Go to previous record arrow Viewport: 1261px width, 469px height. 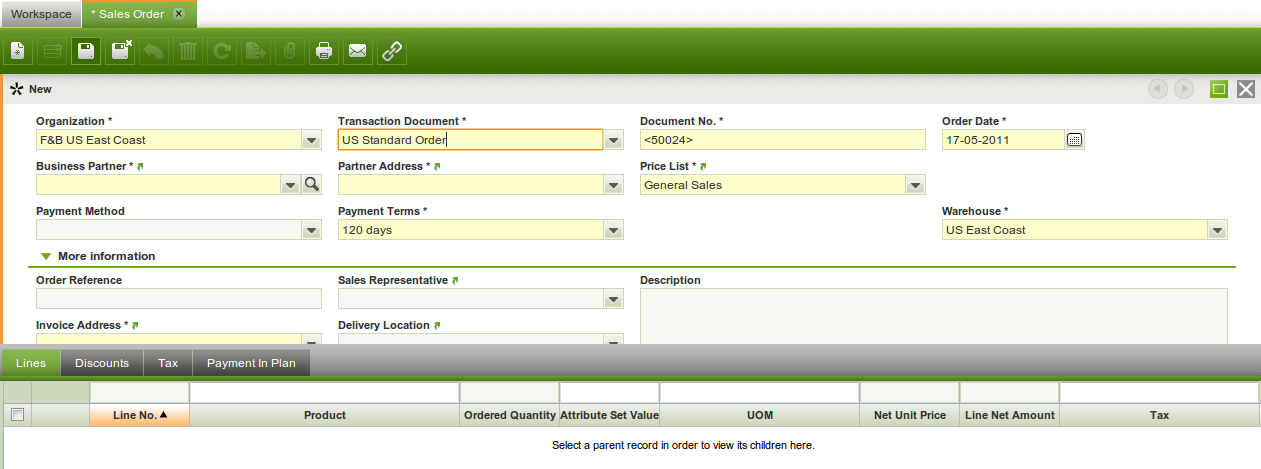coord(1158,89)
